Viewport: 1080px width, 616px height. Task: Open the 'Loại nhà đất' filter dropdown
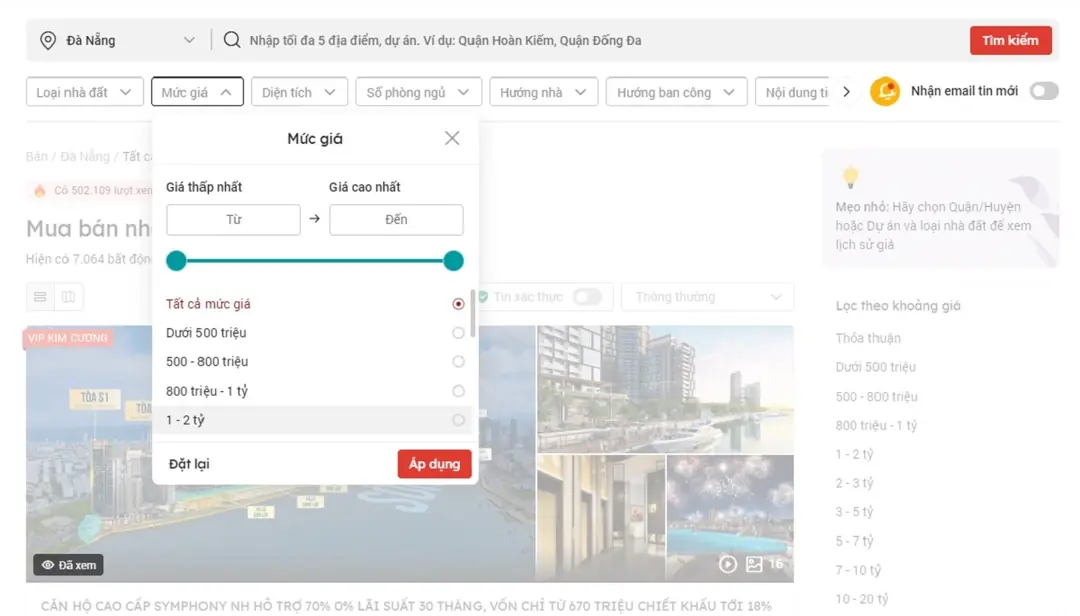[84, 91]
